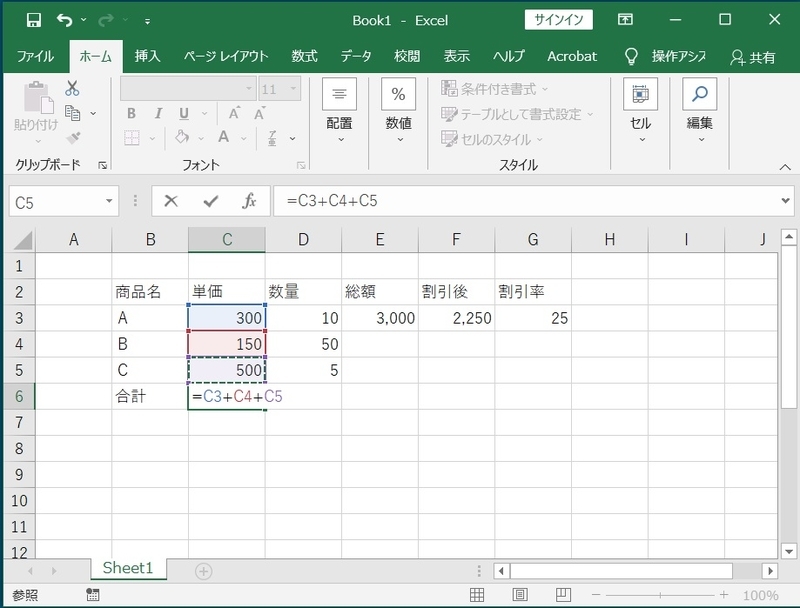
Task: Click the Underline icon
Action: 182,113
